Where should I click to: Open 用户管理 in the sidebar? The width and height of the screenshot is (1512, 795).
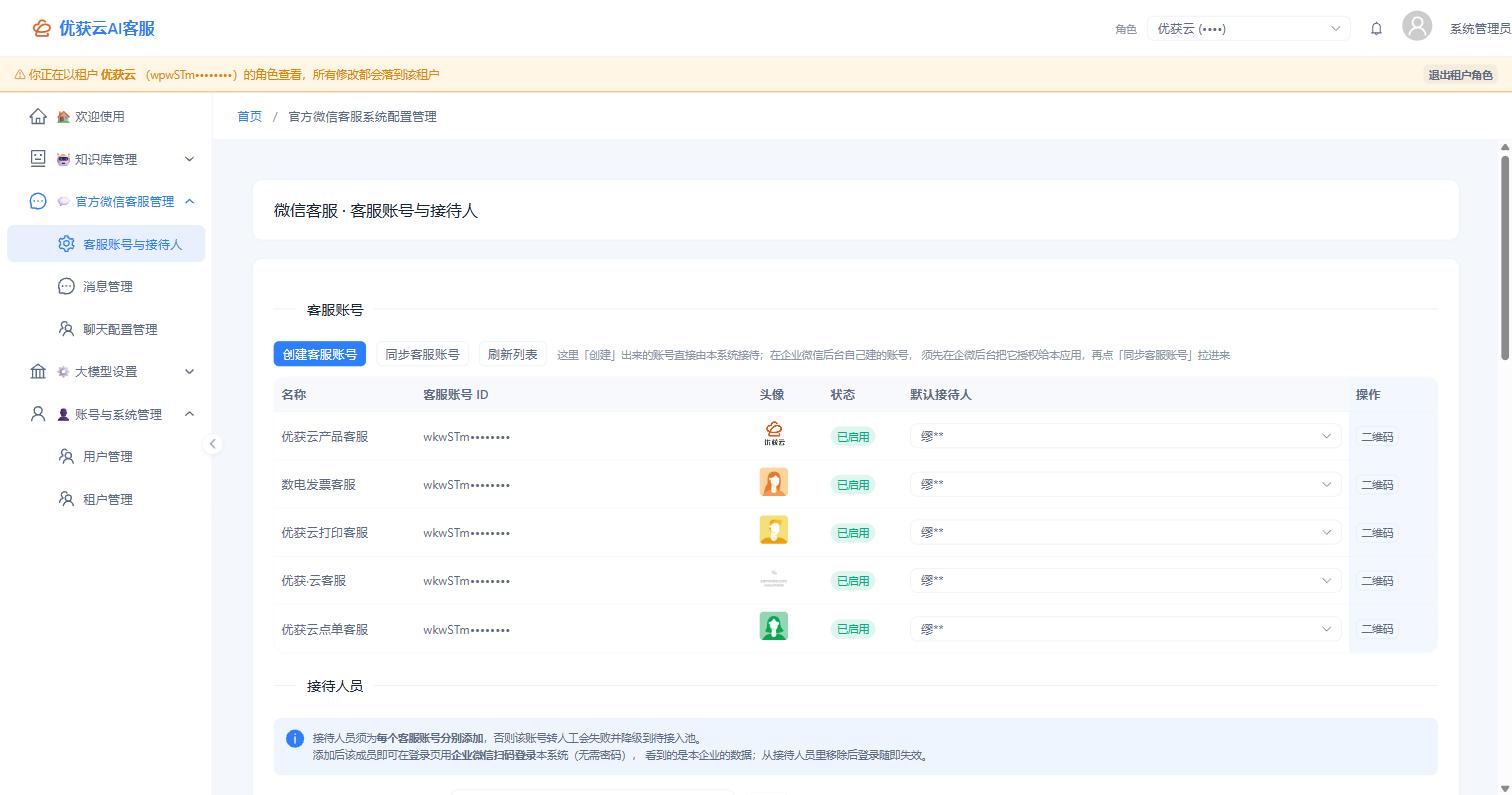click(106, 456)
